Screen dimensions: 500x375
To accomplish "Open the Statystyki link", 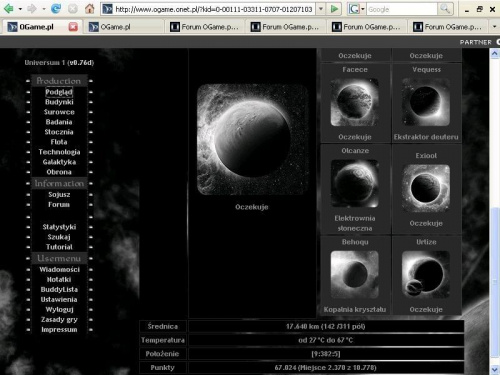I will (59, 227).
